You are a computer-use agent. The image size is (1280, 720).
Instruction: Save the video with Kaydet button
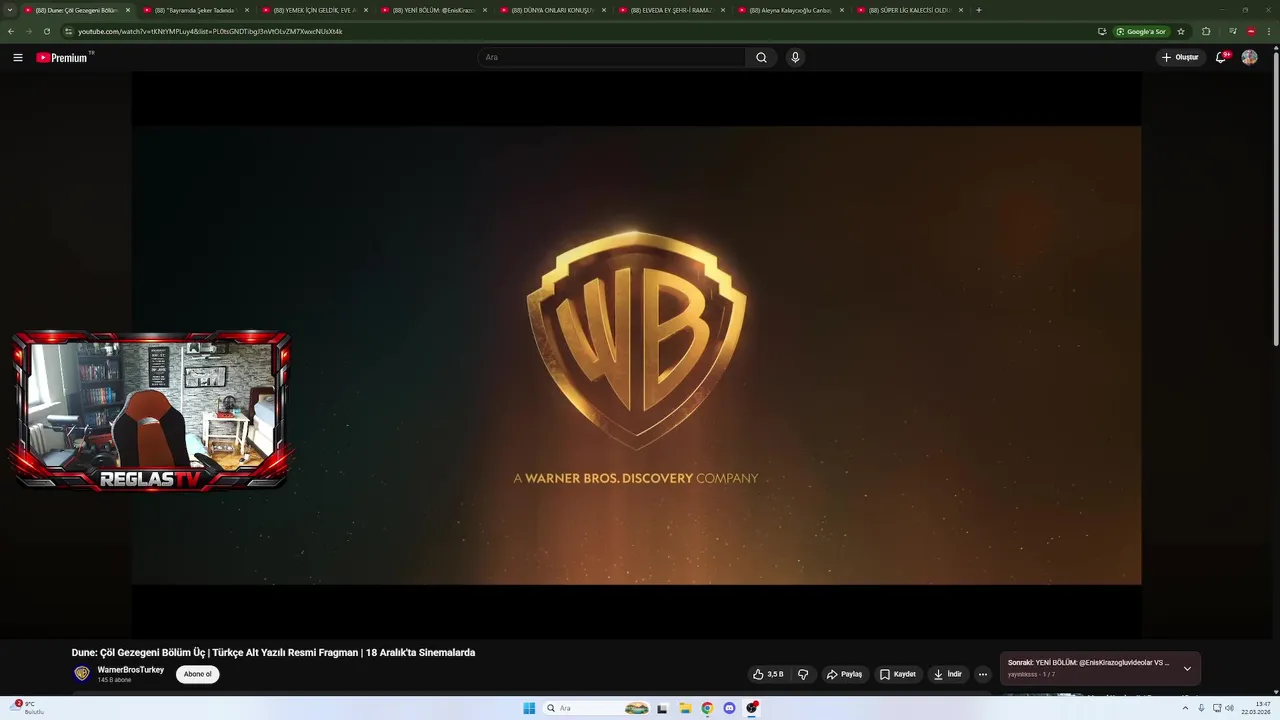898,674
